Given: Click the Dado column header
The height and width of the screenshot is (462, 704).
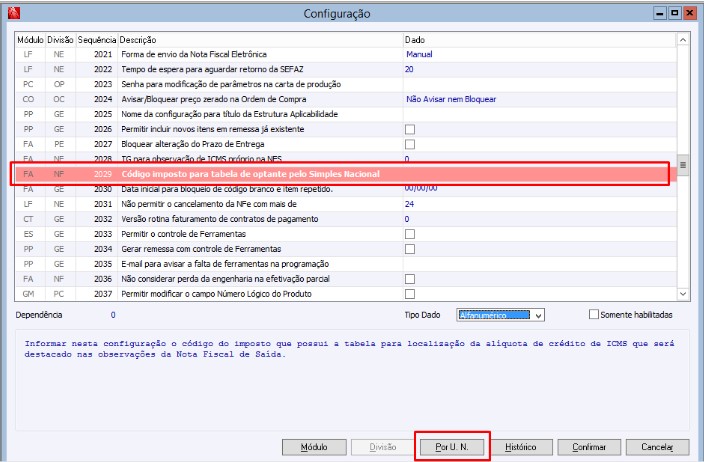Looking at the screenshot, I should click(540, 40).
